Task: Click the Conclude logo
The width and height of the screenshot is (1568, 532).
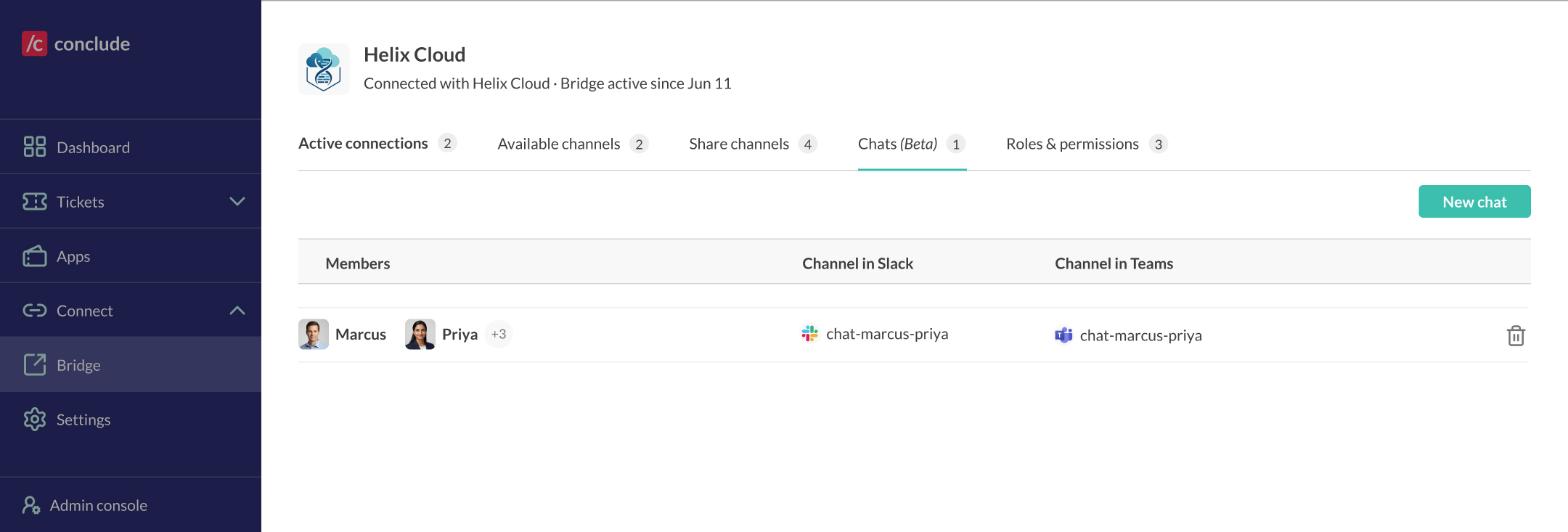Action: click(76, 44)
